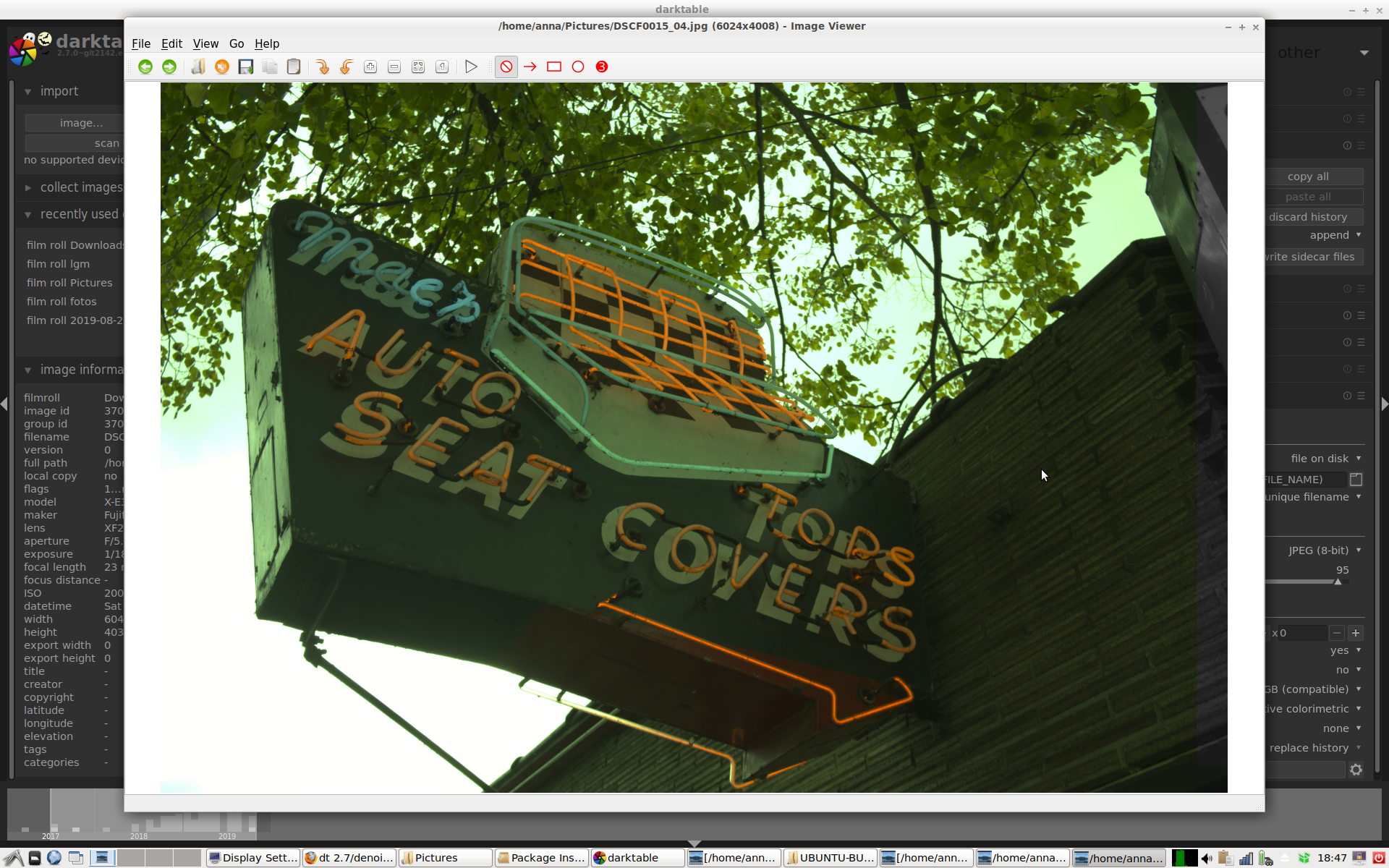Image resolution: width=1389 pixels, height=868 pixels.
Task: Open the 'ive colorimetric' intent dropdown
Action: pos(1314,709)
